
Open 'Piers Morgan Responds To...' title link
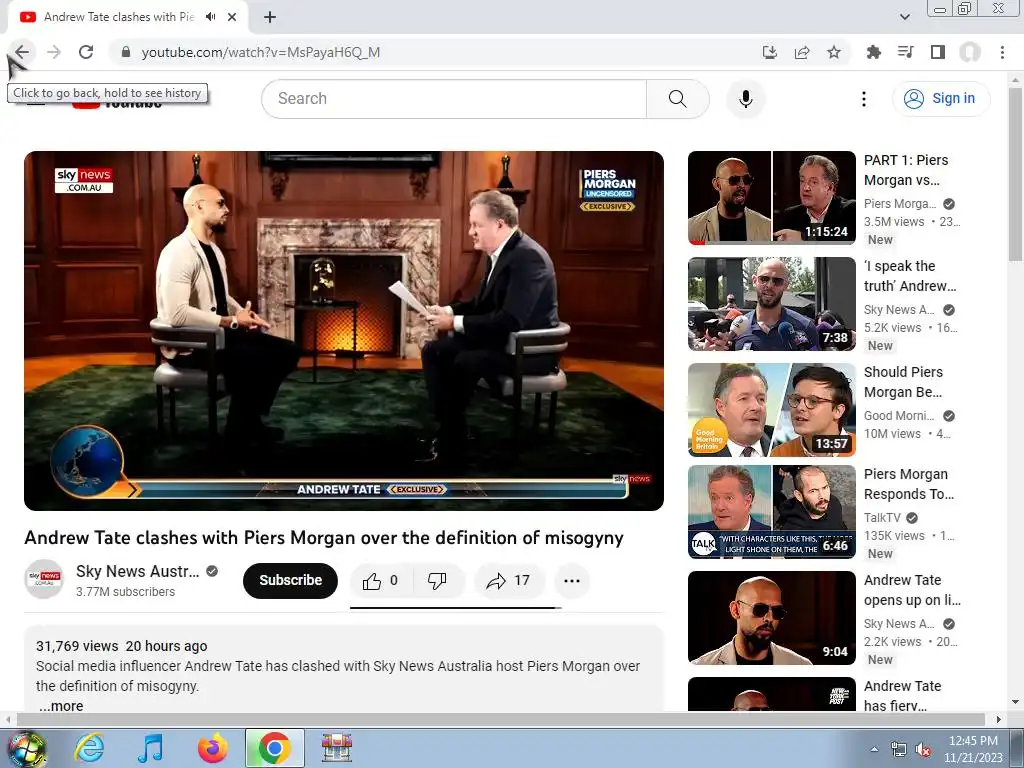pyautogui.click(x=909, y=484)
